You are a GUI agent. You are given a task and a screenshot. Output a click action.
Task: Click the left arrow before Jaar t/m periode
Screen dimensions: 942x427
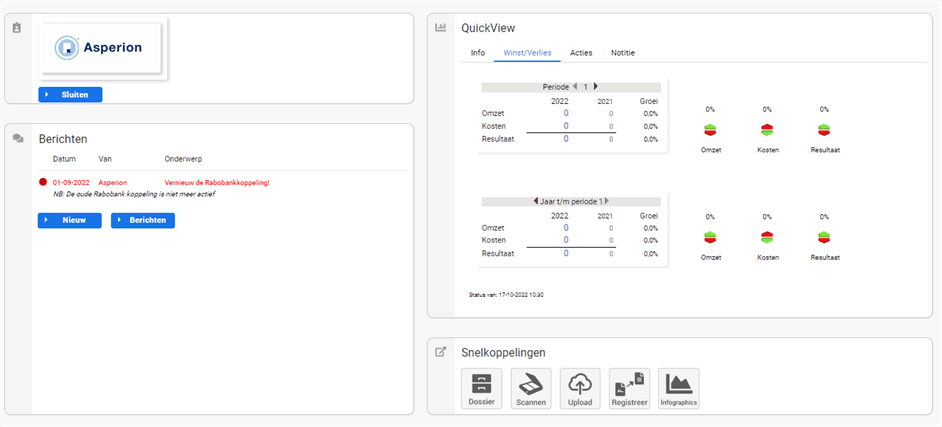coord(535,201)
